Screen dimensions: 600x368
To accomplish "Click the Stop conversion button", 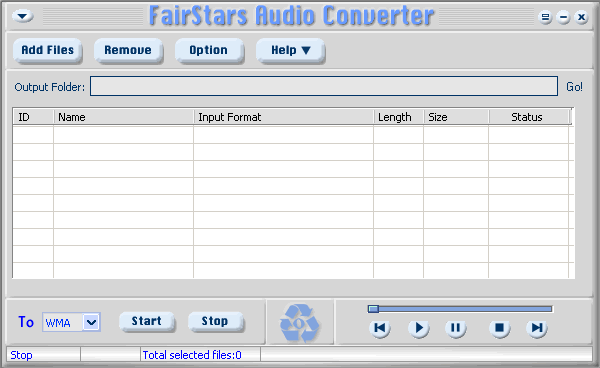I will (215, 321).
